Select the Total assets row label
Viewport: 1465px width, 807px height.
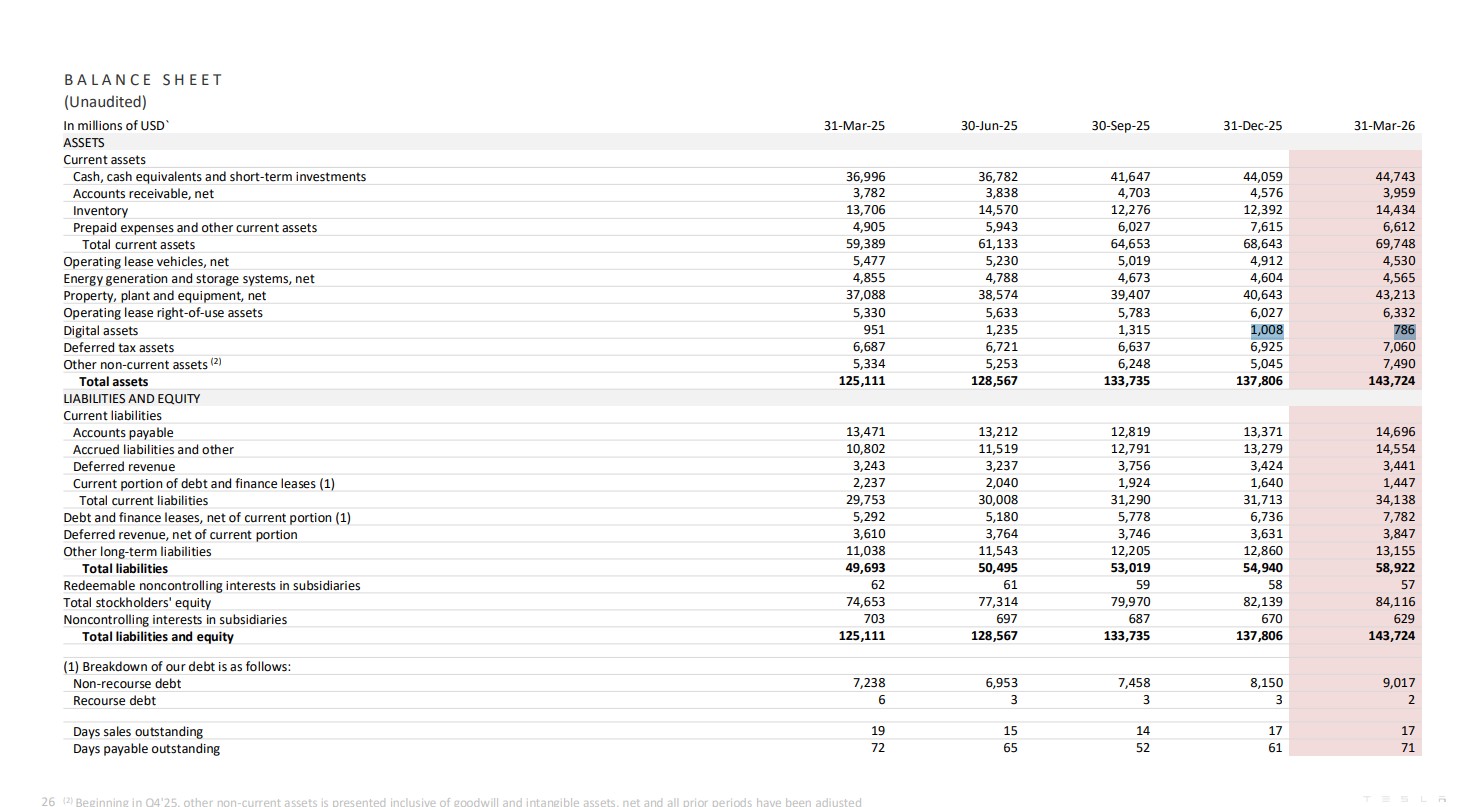click(x=113, y=381)
